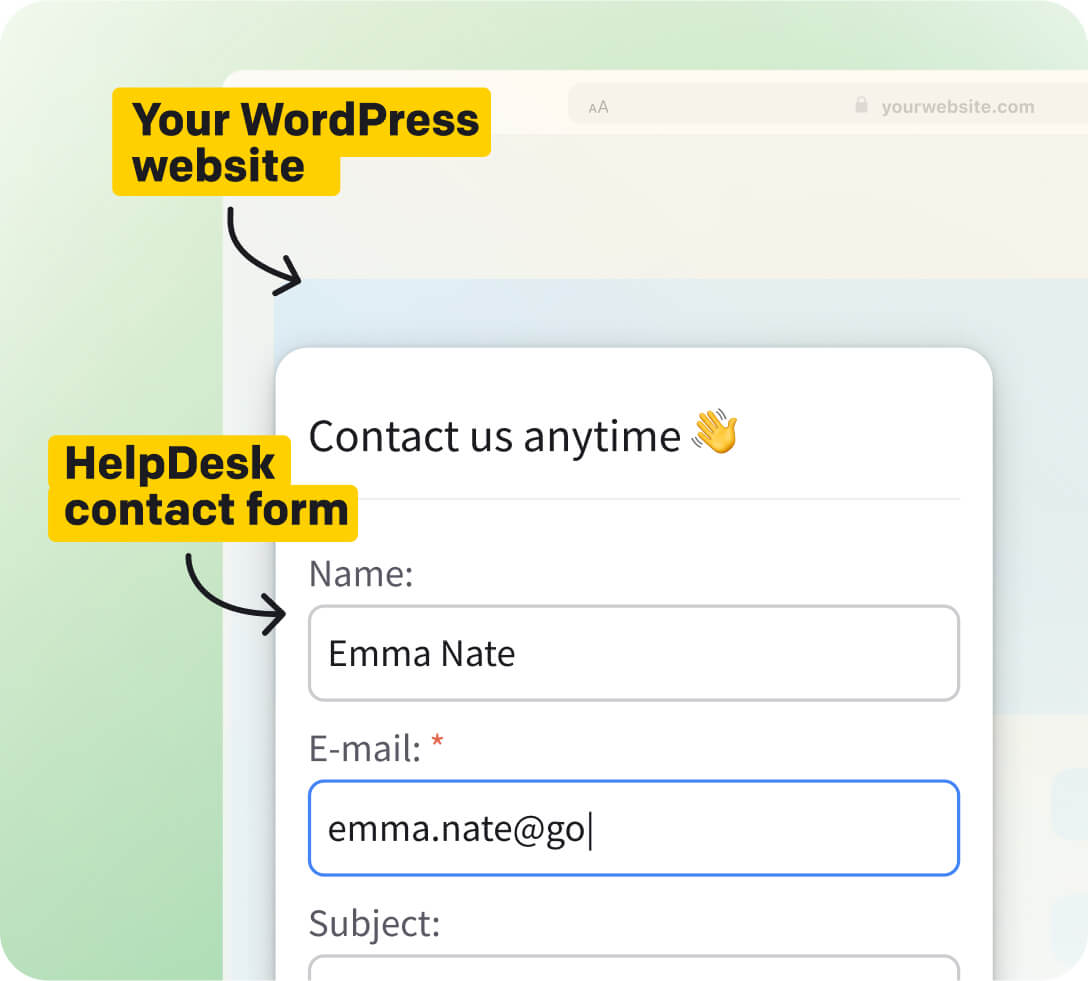Image resolution: width=1088 pixels, height=981 pixels.
Task: Click the padlock icon in the address bar
Action: (x=861, y=106)
